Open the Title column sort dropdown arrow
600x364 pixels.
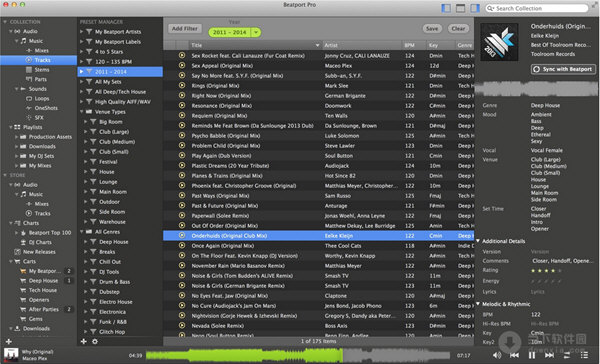317,45
